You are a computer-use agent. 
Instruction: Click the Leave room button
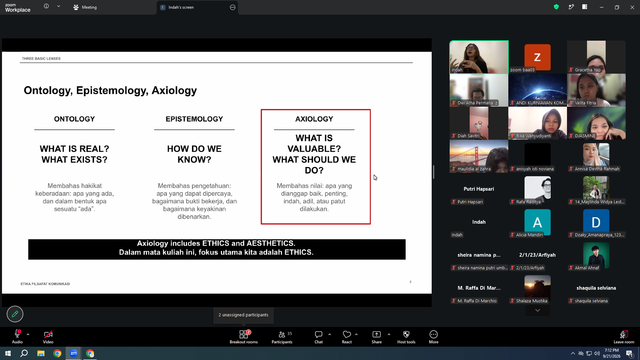point(624,336)
